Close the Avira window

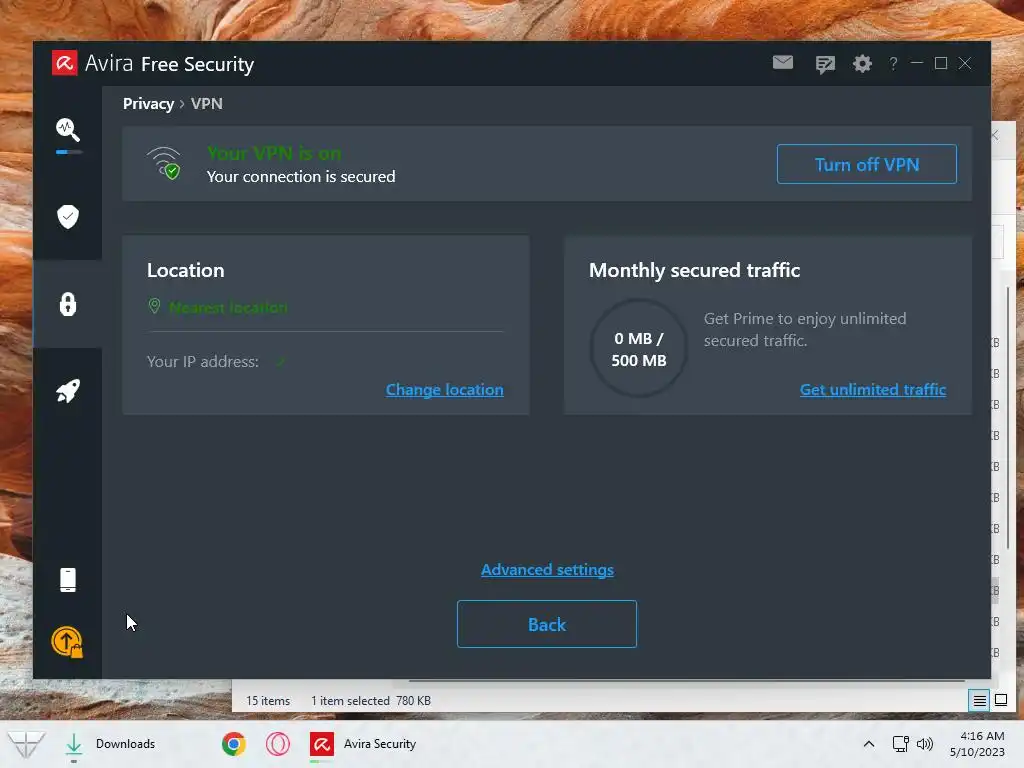(965, 63)
